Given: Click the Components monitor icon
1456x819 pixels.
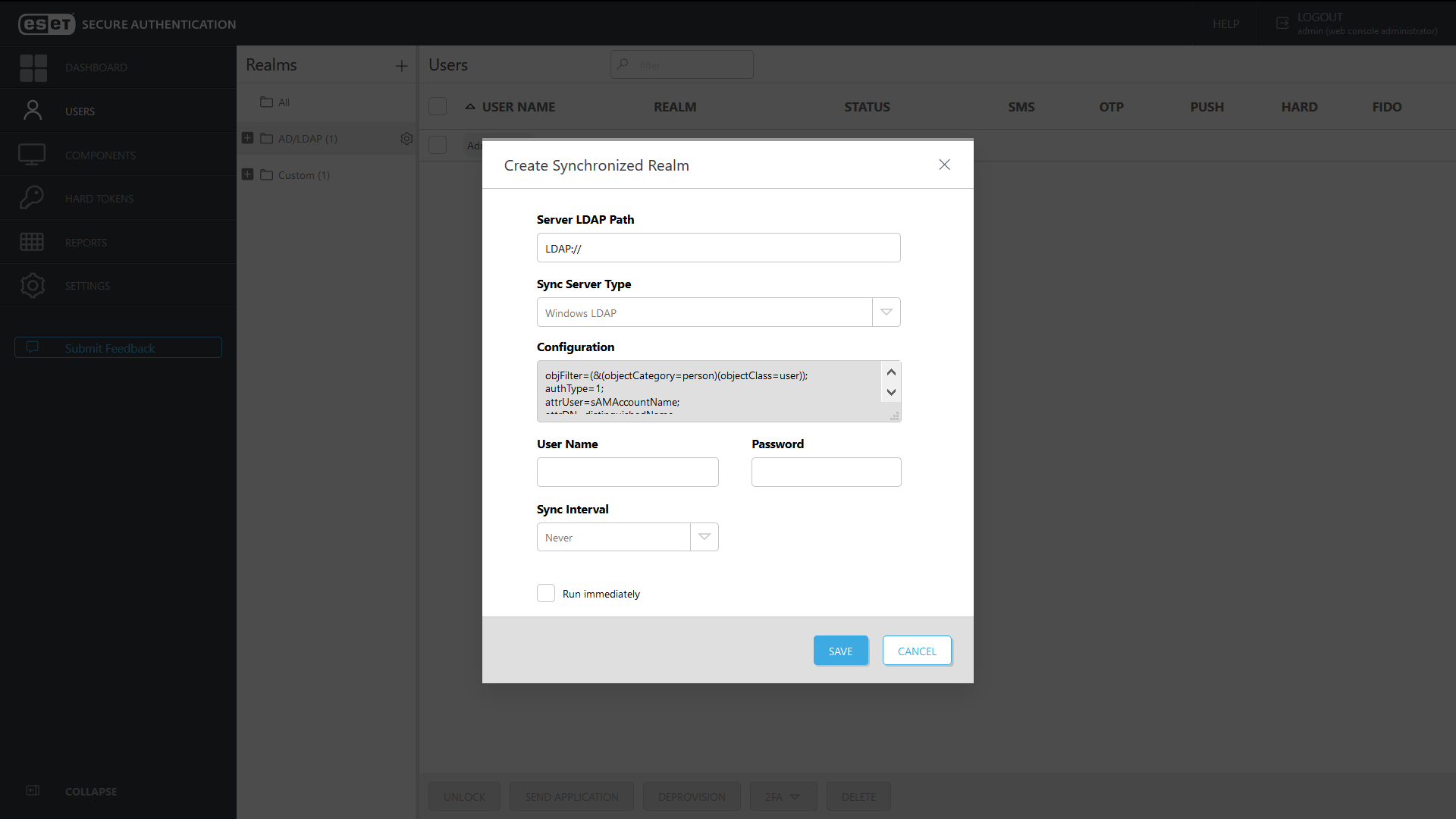Looking at the screenshot, I should pyautogui.click(x=32, y=155).
